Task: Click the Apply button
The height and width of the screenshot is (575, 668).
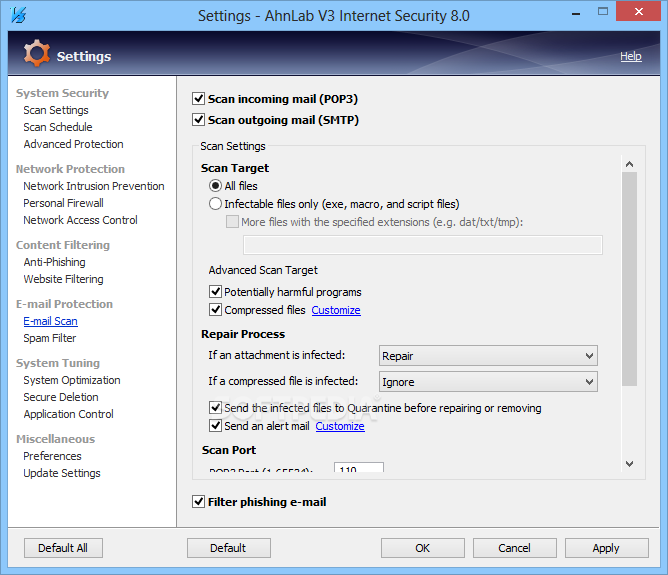Action: (x=607, y=548)
